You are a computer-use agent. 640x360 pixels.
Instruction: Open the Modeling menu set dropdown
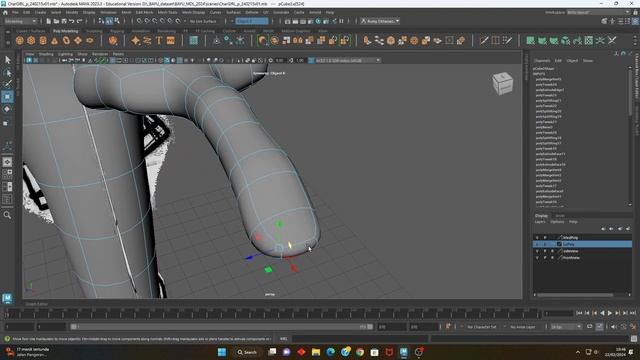(20, 21)
